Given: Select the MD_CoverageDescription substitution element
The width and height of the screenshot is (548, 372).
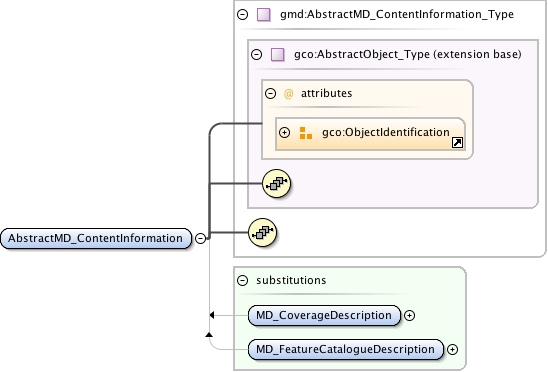Looking at the screenshot, I should point(324,315).
